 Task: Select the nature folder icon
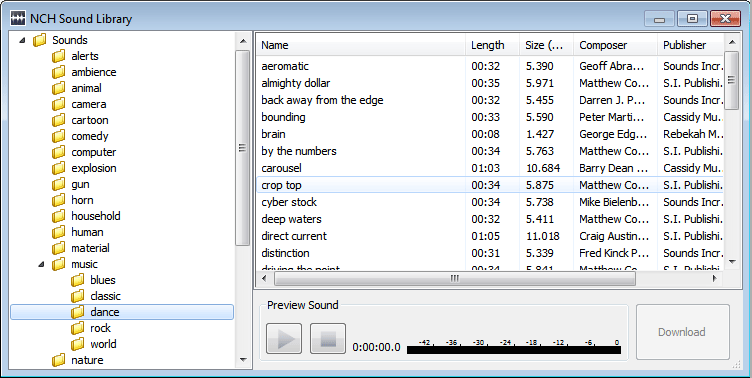pos(59,360)
